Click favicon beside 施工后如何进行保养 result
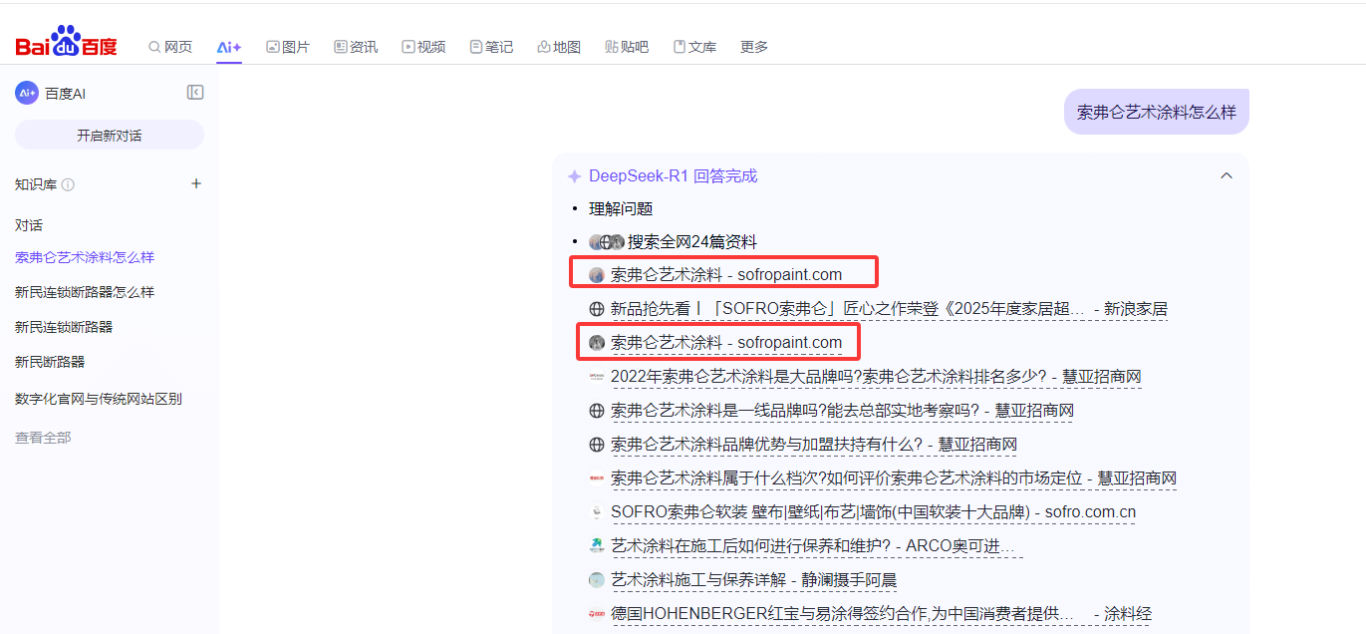The width and height of the screenshot is (1366, 634). (597, 546)
